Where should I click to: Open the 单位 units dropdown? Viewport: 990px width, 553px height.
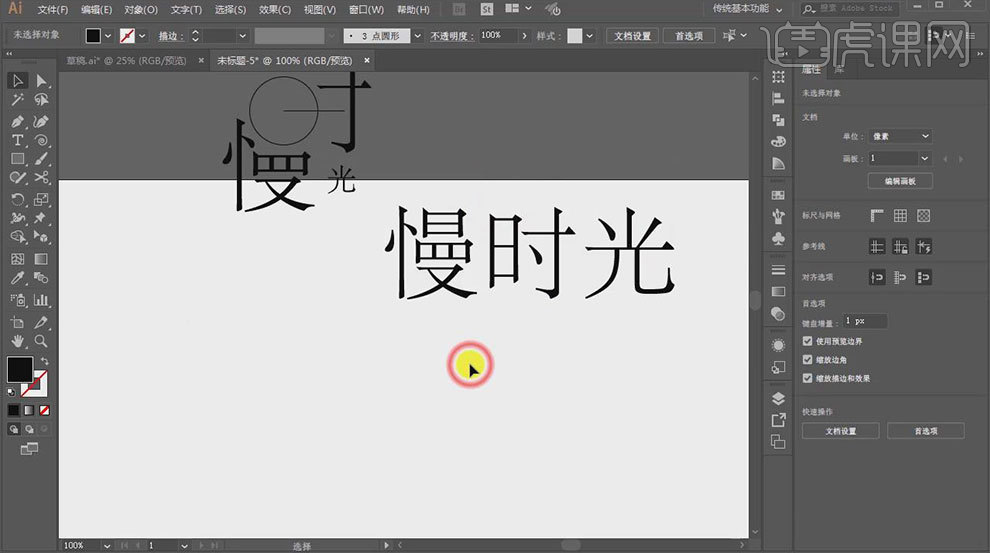900,136
